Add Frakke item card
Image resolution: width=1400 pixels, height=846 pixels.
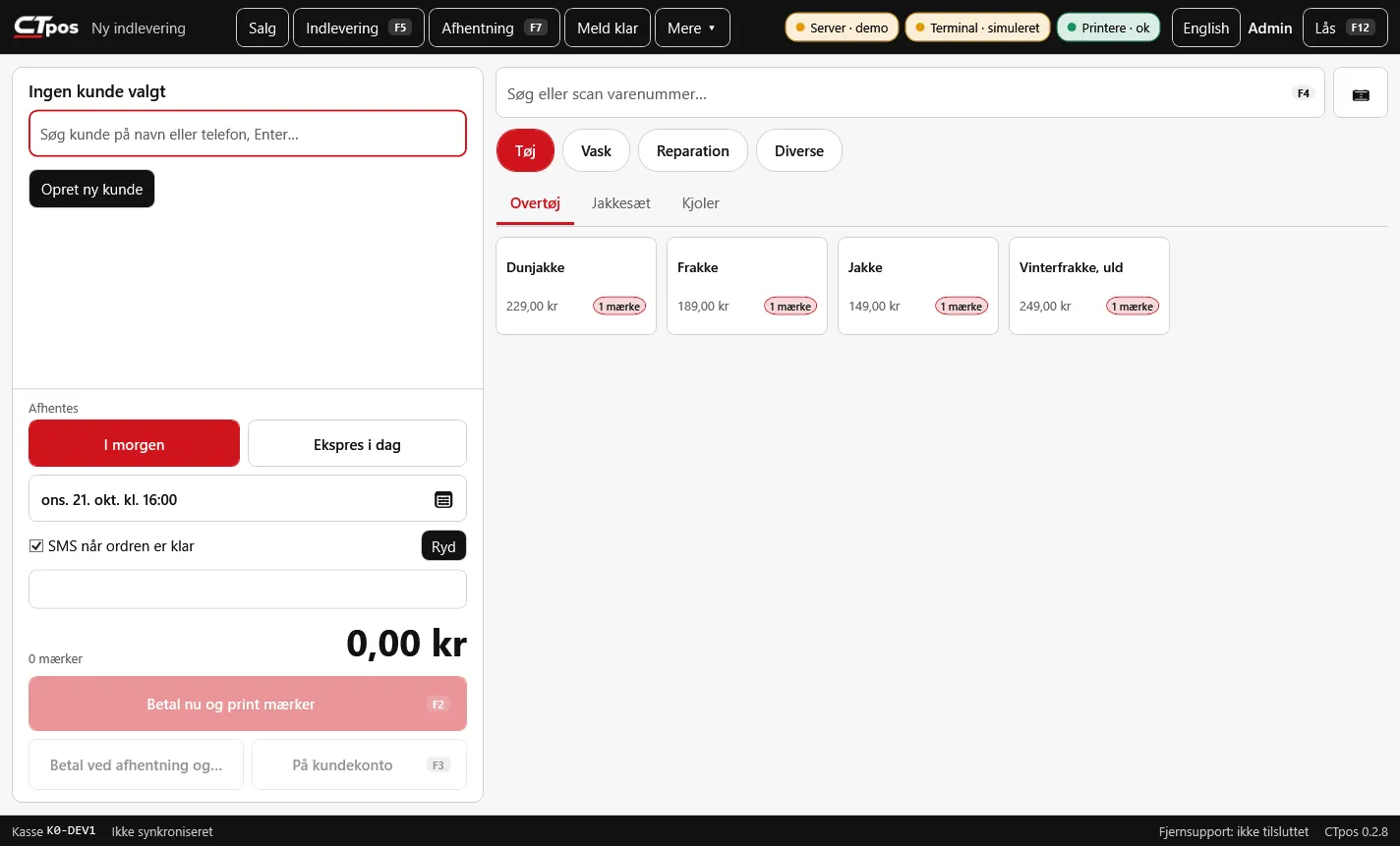[x=747, y=286]
